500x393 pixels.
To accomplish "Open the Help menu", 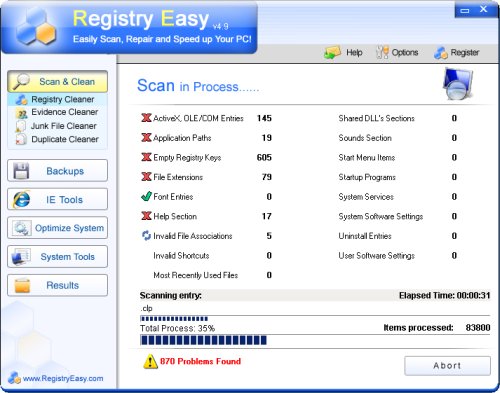I will point(354,53).
